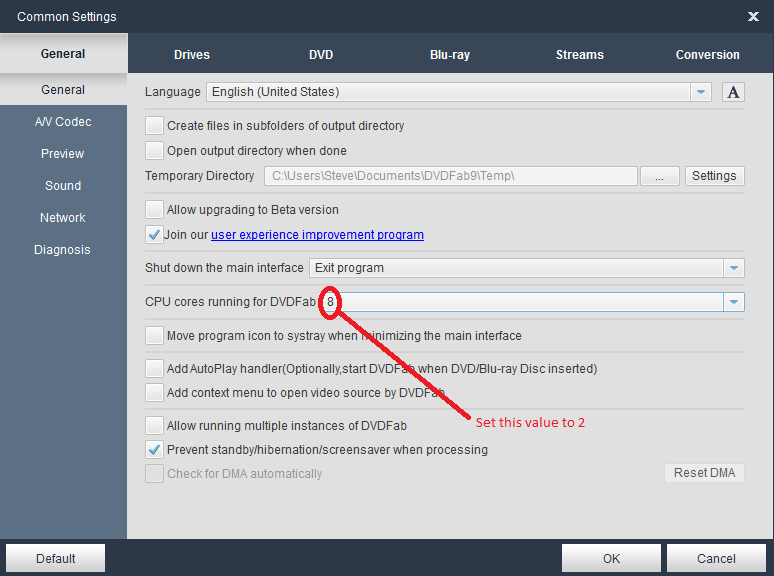This screenshot has height=576, width=774.
Task: Open Sound sidebar section
Action: tap(63, 186)
